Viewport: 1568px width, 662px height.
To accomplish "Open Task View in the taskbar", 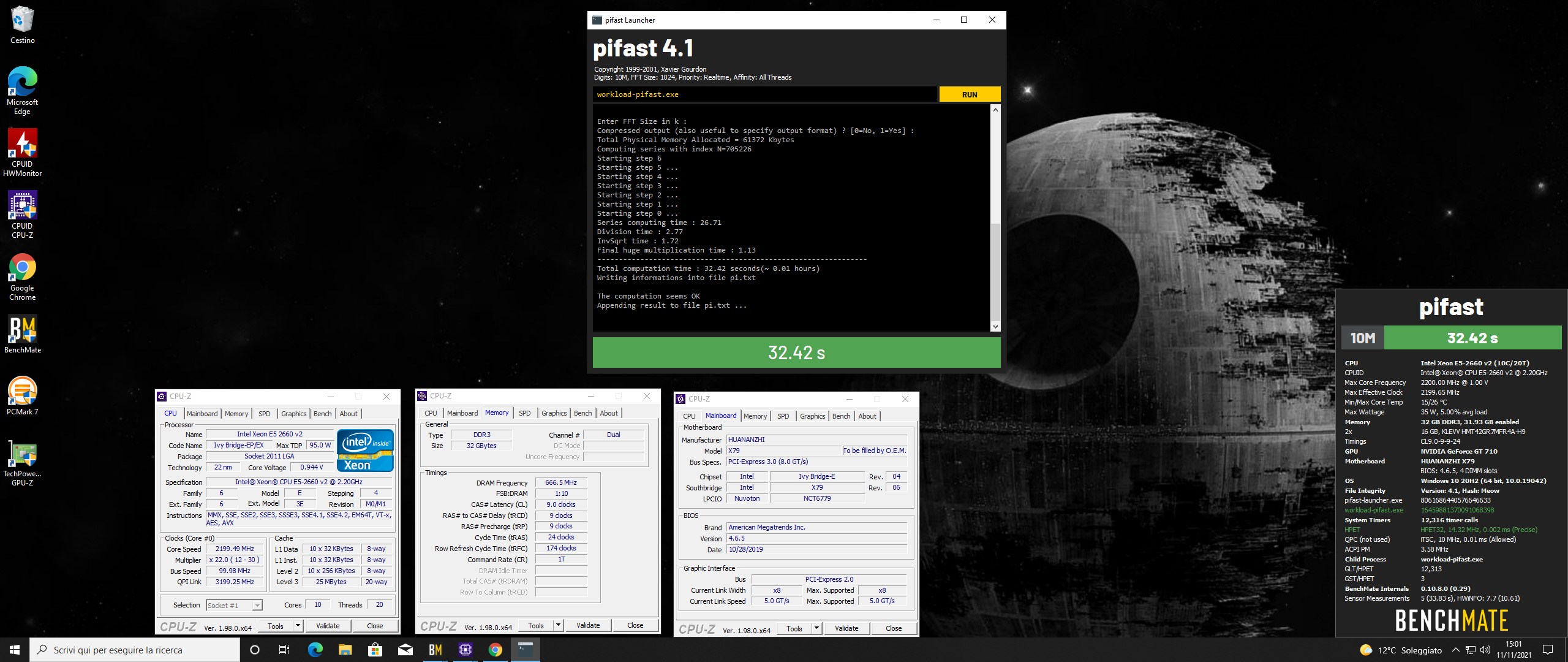I will 284,650.
